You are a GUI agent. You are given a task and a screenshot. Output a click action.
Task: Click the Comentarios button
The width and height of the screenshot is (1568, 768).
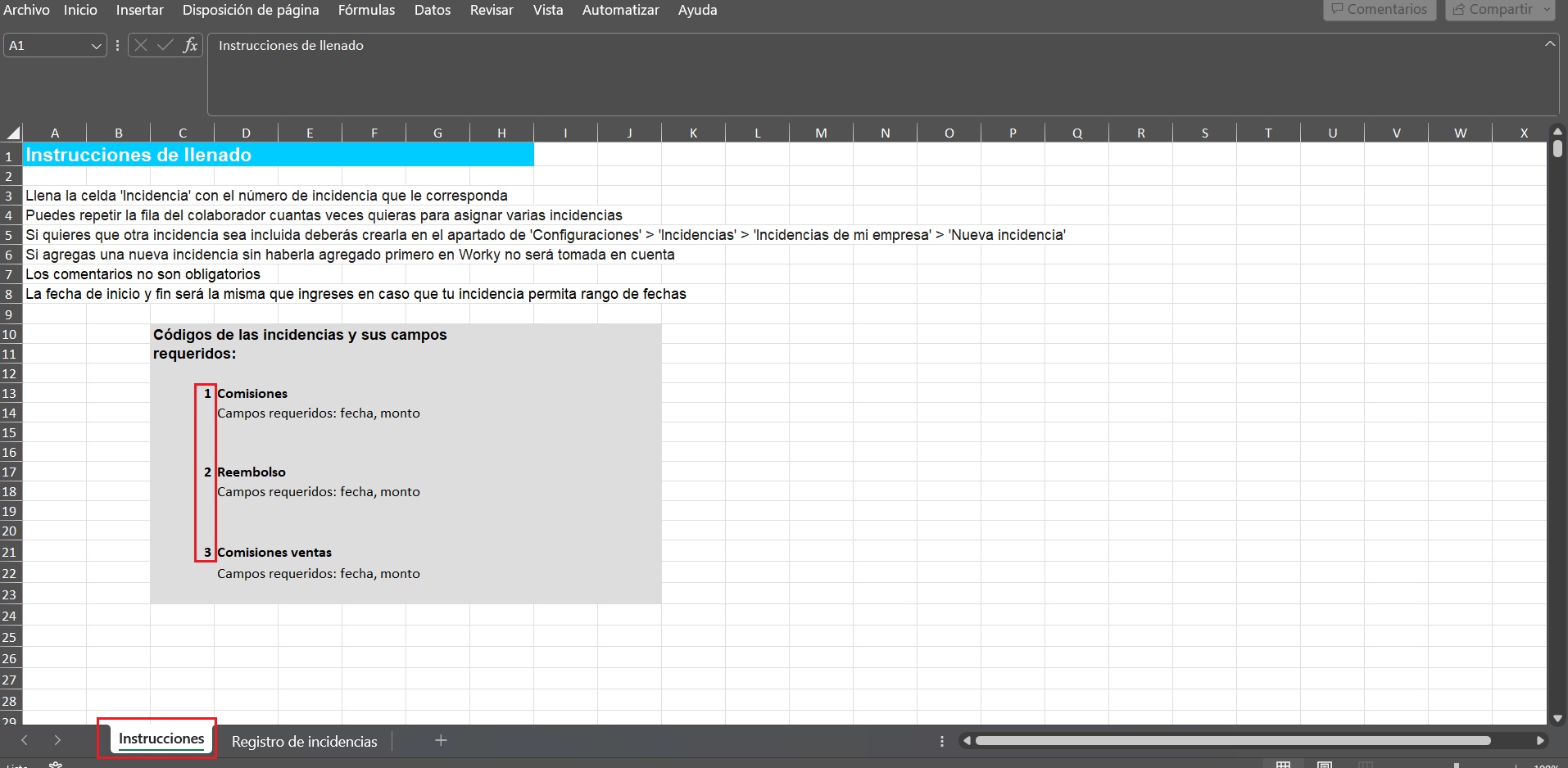(x=1380, y=10)
